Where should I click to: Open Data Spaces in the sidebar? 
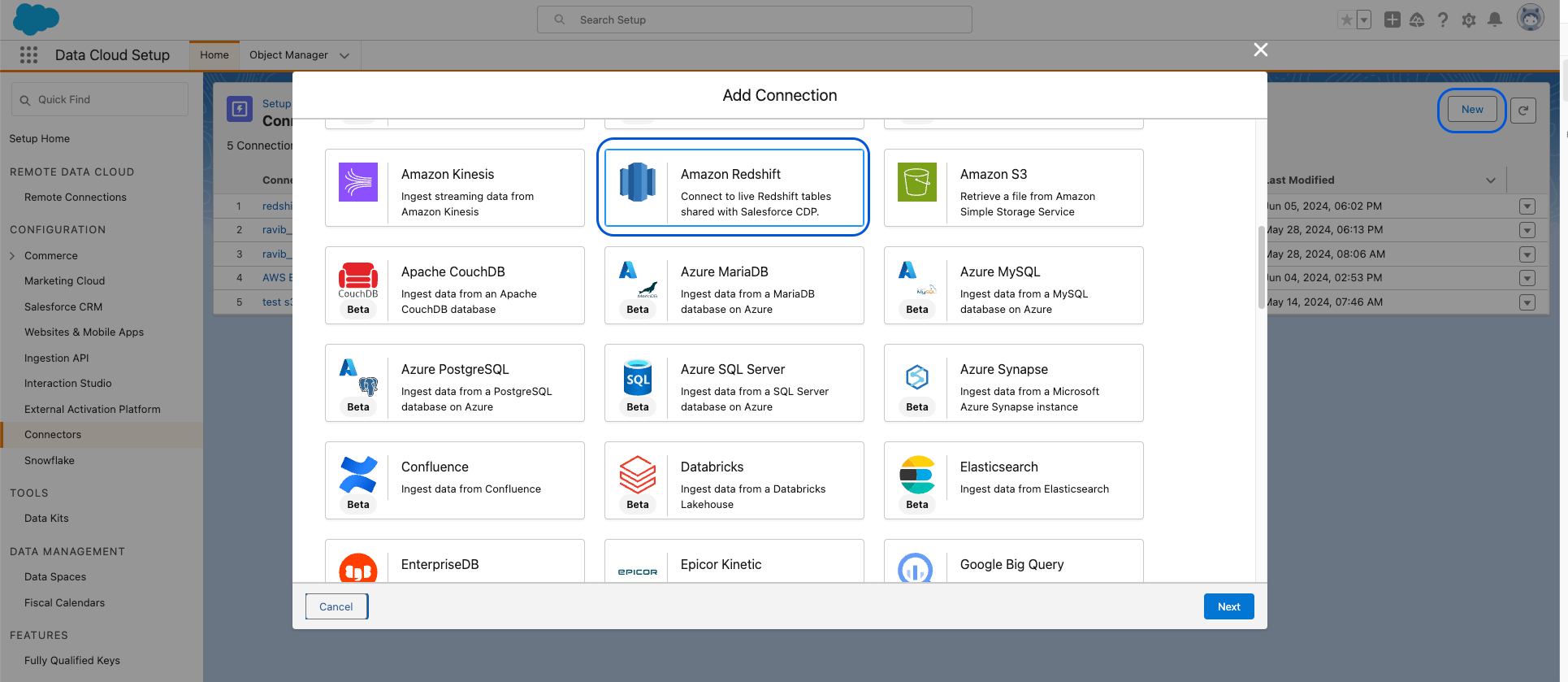pyautogui.click(x=55, y=577)
